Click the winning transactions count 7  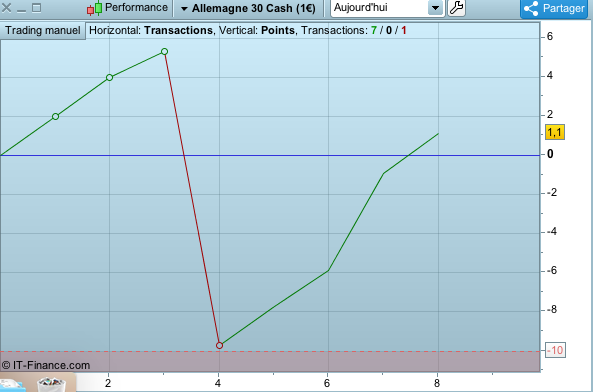(374, 30)
